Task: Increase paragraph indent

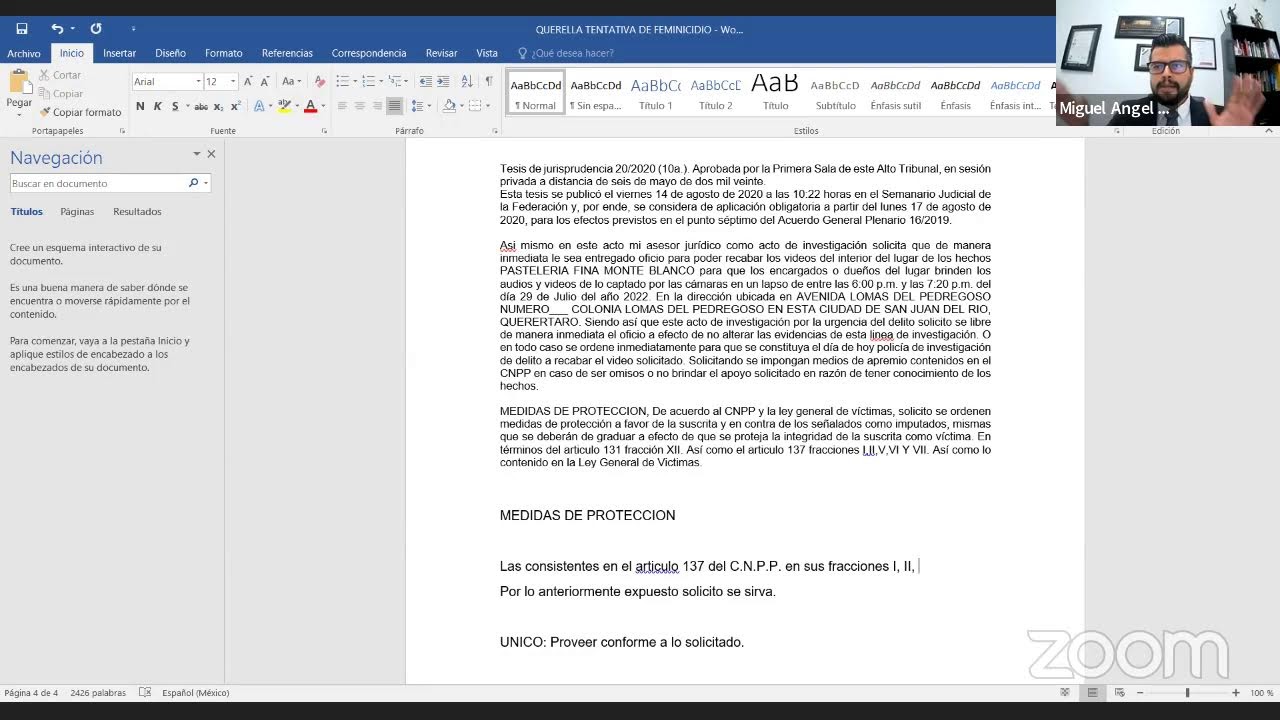Action: pos(443,81)
